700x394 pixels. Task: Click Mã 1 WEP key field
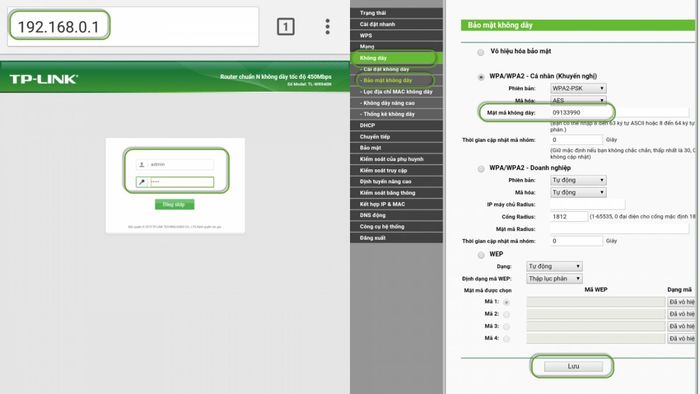pyautogui.click(x=596, y=302)
